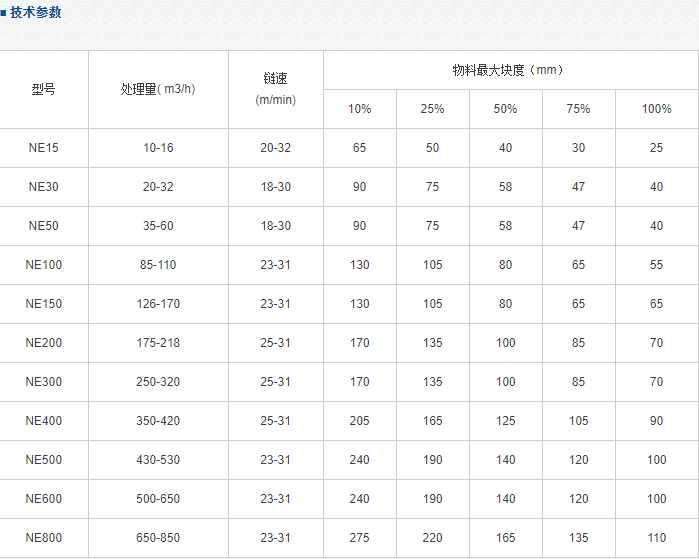Select the 物料最大块度 (mm) header
This screenshot has width=699, height=559.
(508, 70)
